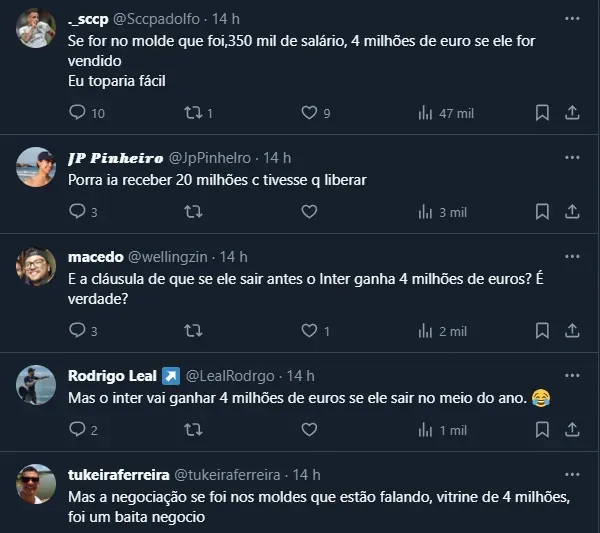Screen dimensions: 600x533
Task: Reply to macedo's tweet
Action: click(x=77, y=330)
